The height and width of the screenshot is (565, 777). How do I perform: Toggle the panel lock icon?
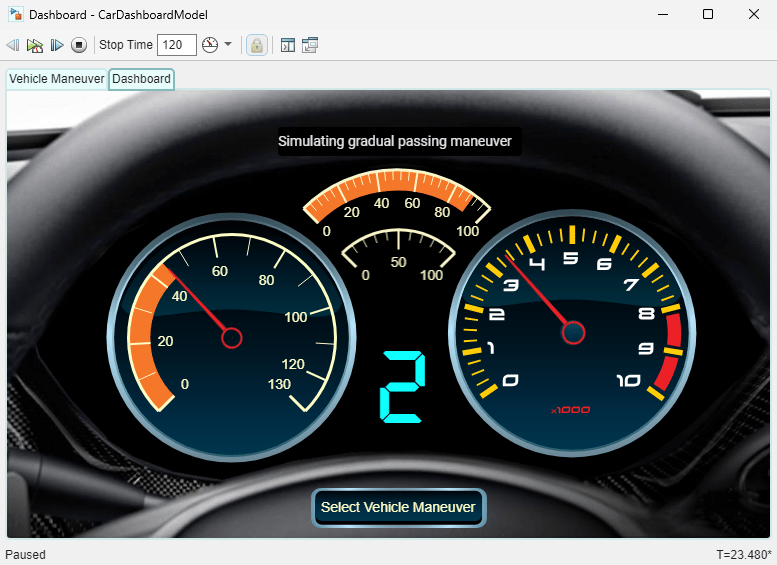click(x=257, y=45)
